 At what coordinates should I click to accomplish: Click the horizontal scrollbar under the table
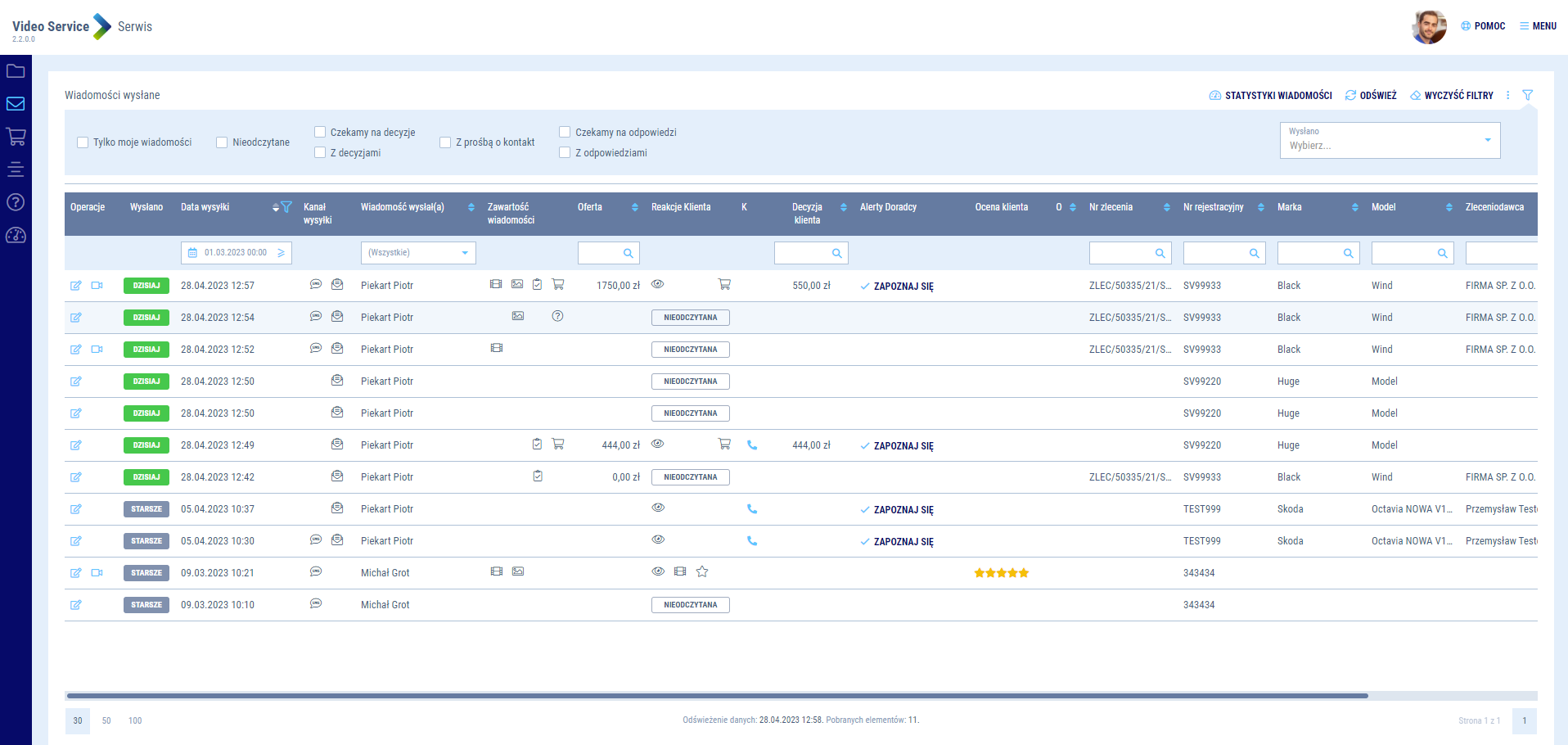pos(717,696)
